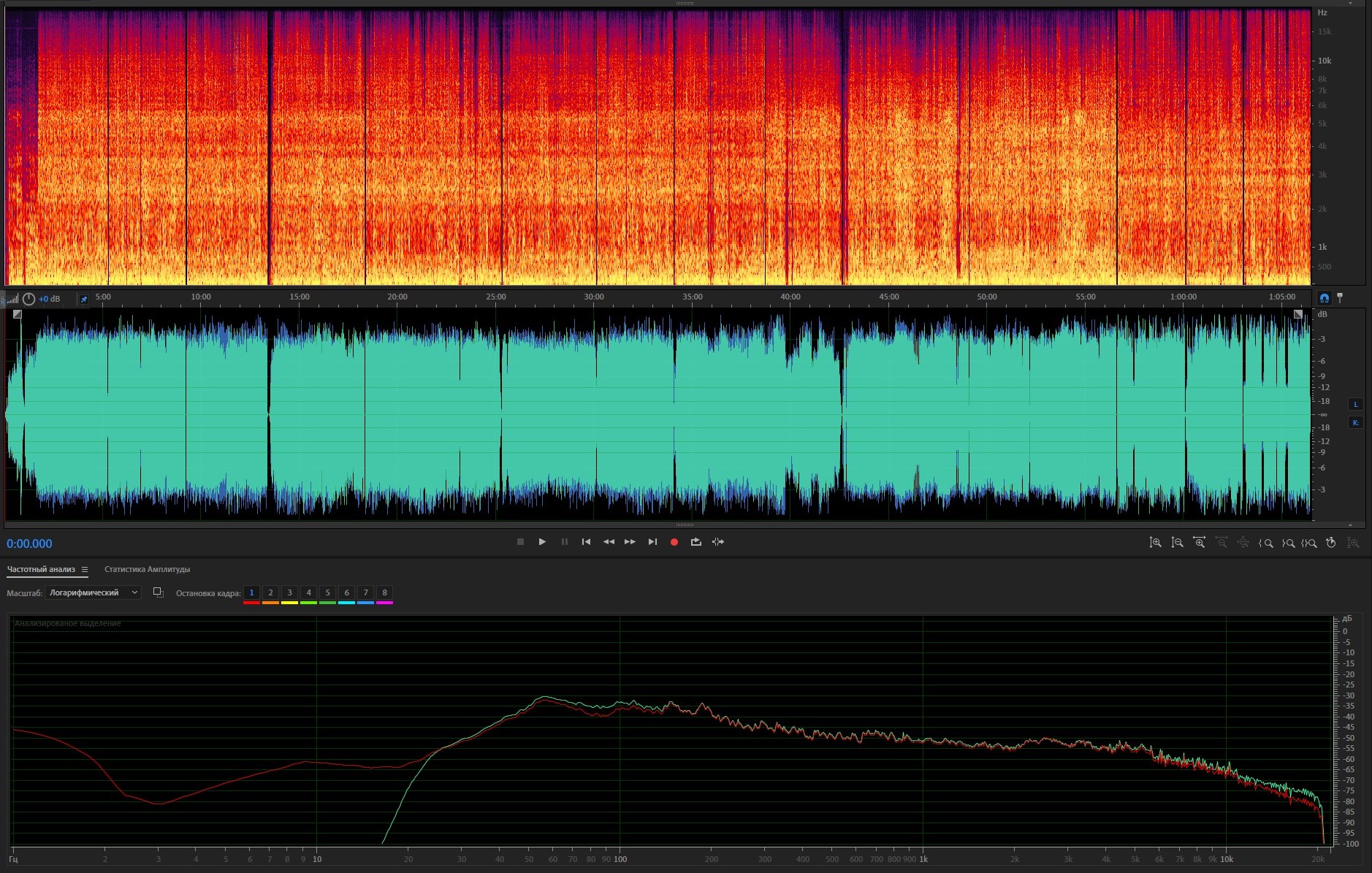Click the scan/copy selection icon beside scale dropdown
The height and width of the screenshot is (873, 1372).
click(158, 592)
